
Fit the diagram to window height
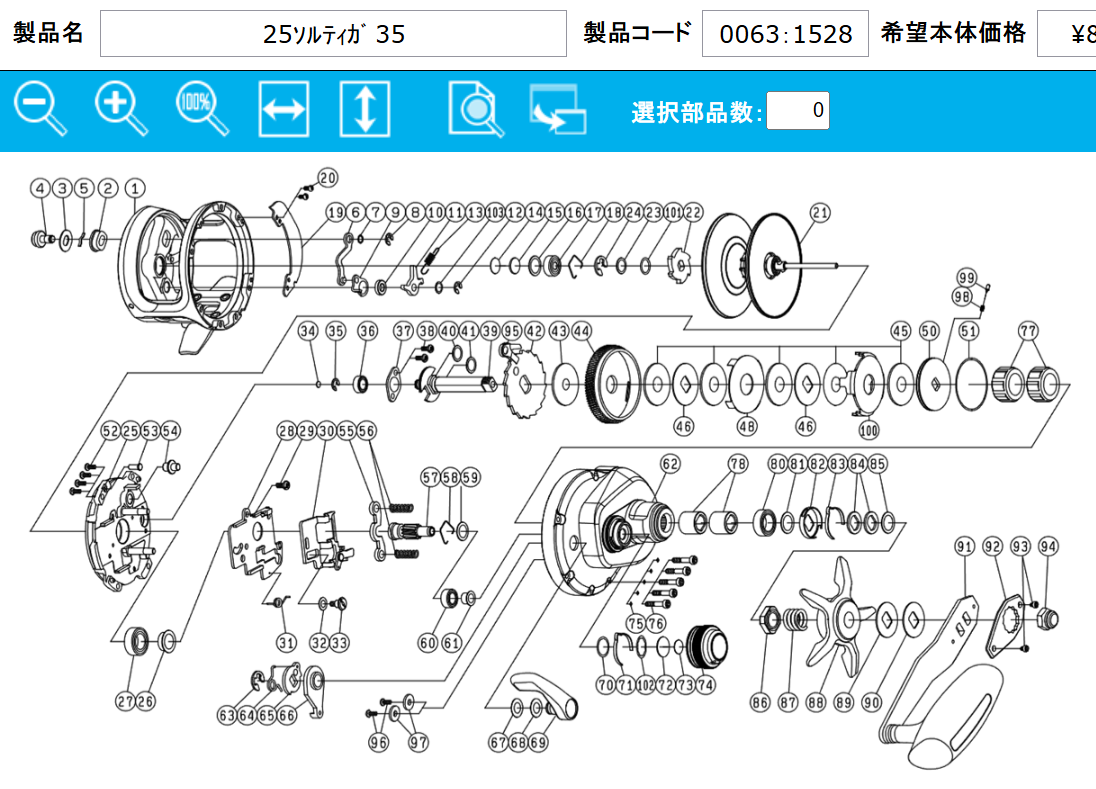click(x=364, y=109)
